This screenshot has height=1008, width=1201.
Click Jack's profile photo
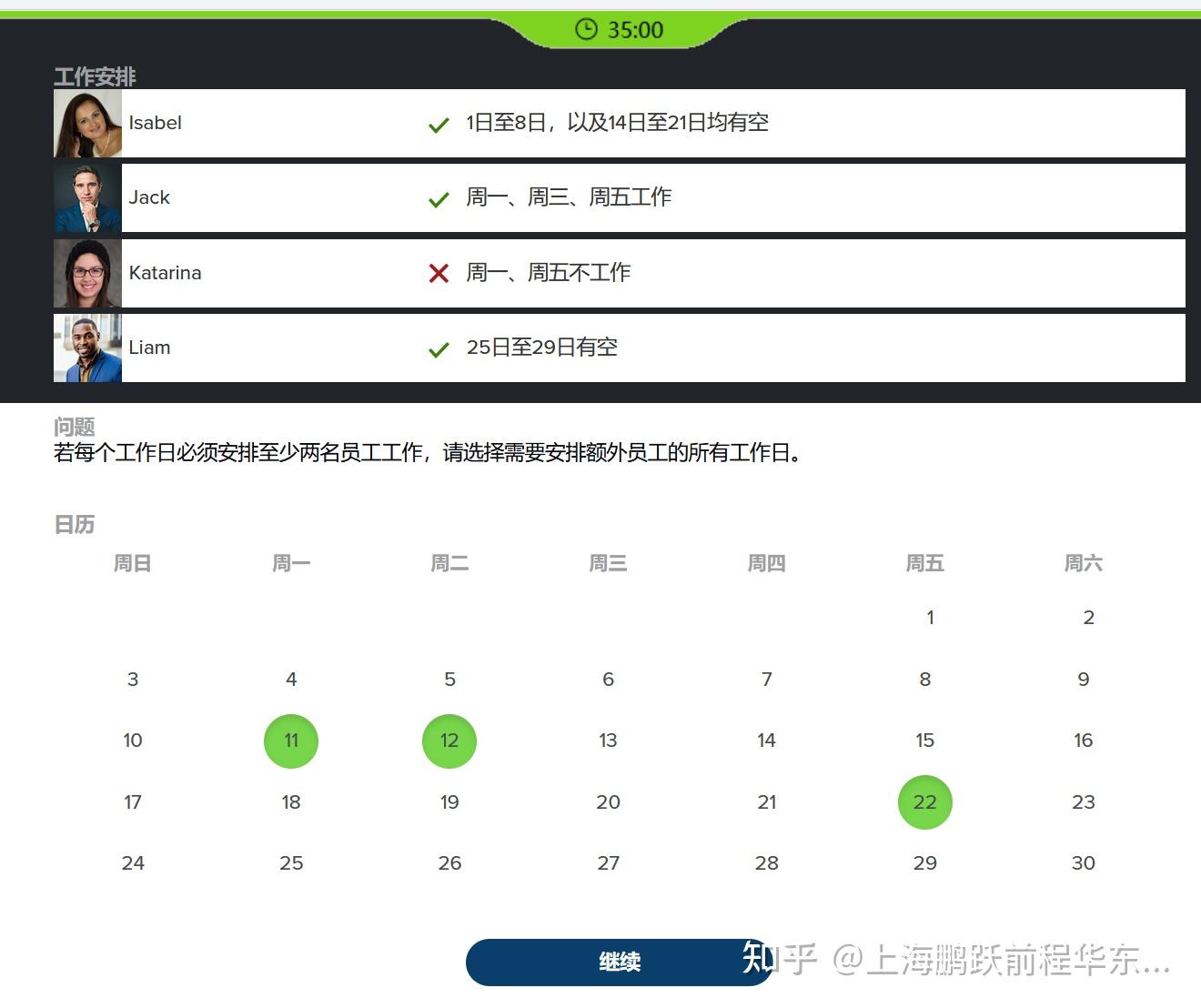[x=87, y=197]
